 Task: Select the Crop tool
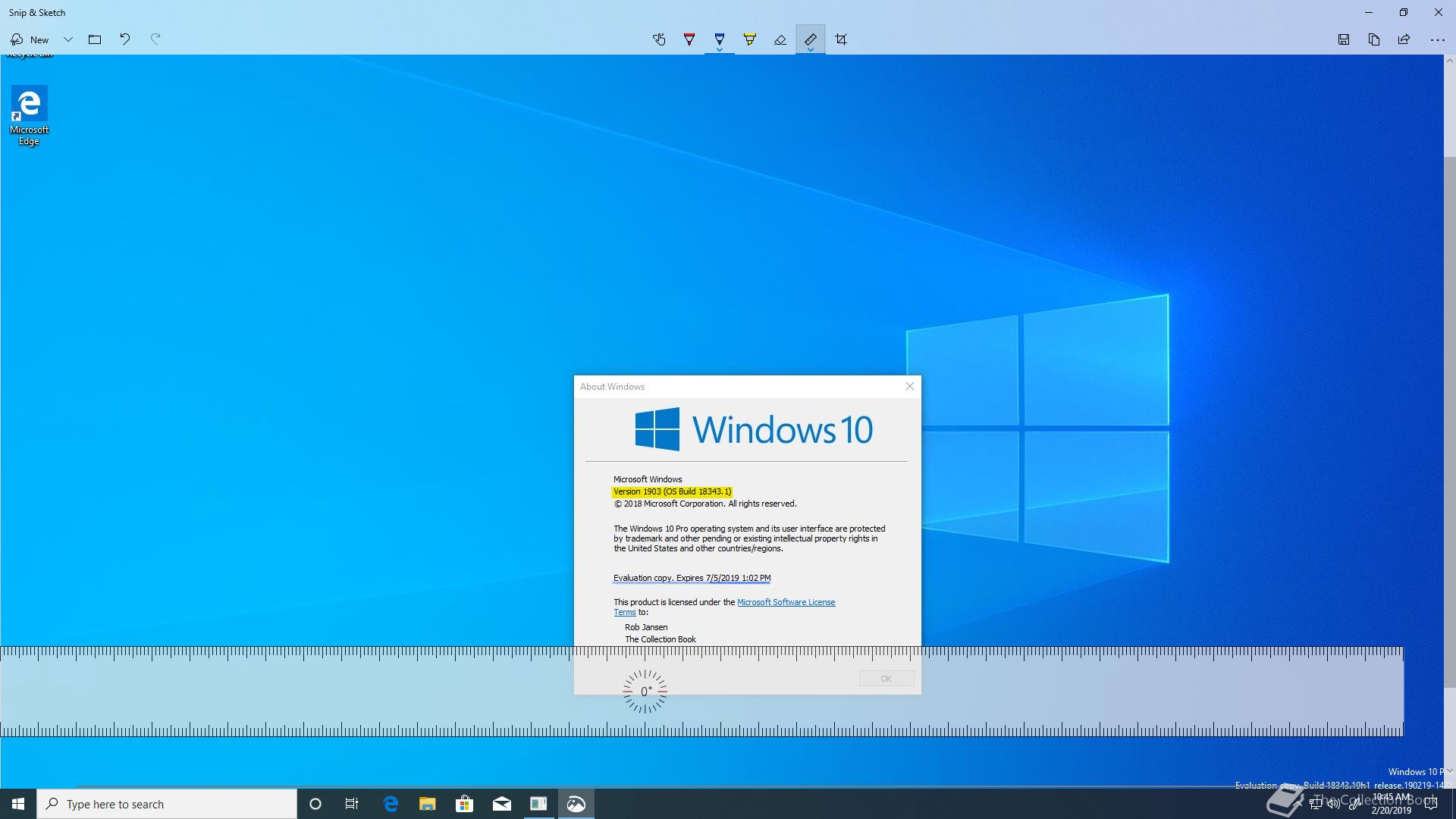(841, 39)
